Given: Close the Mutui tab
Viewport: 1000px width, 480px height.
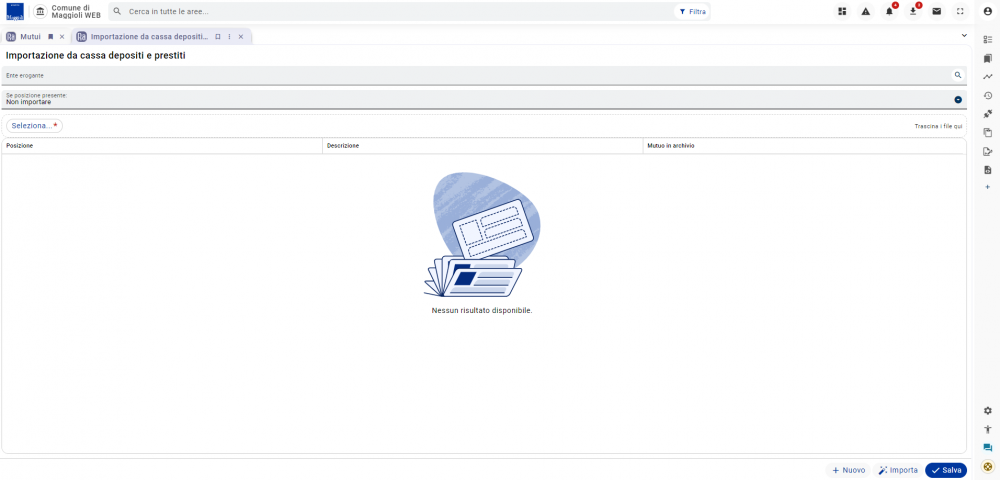Looking at the screenshot, I should 62,37.
